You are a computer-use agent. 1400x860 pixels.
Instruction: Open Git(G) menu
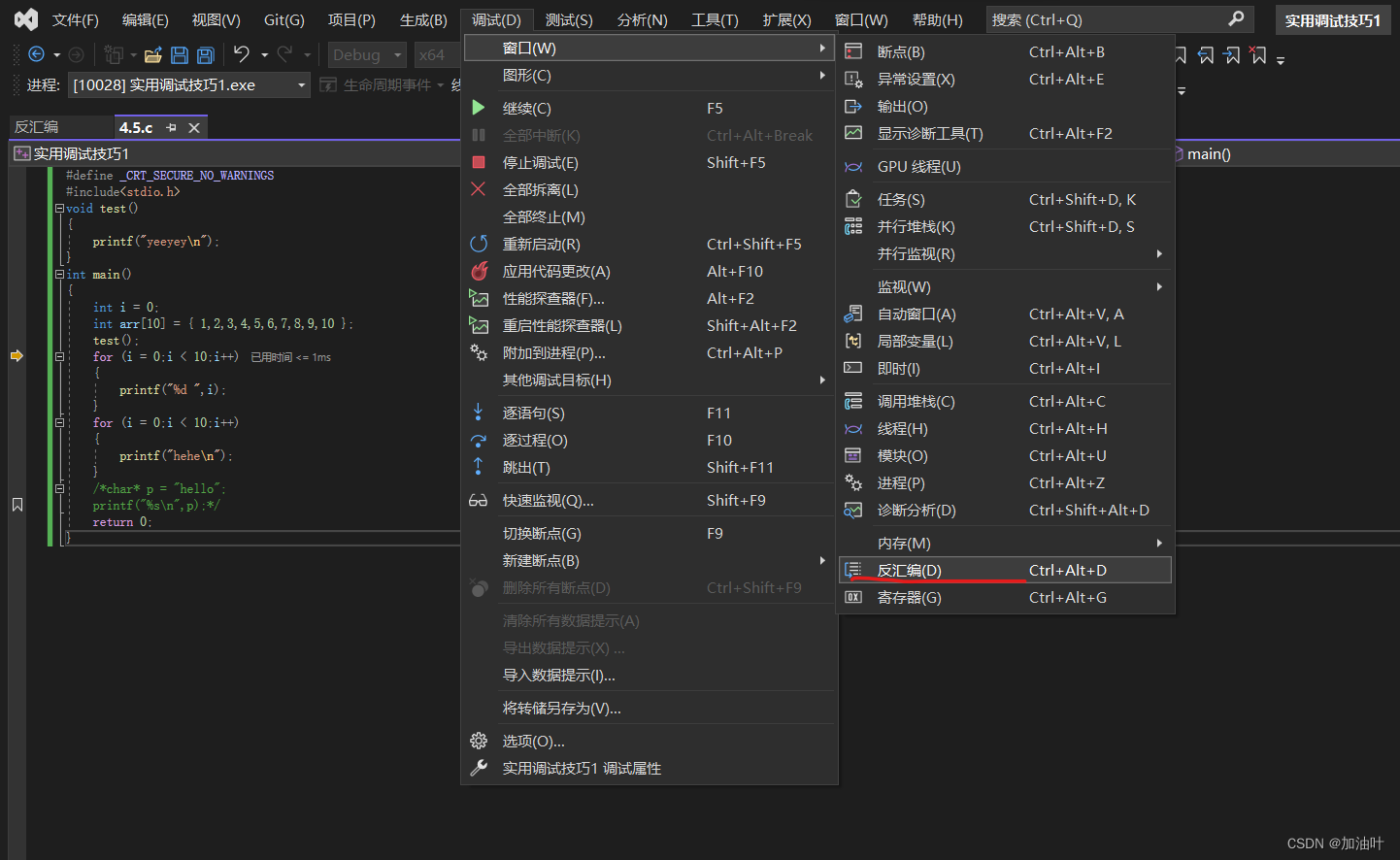click(x=284, y=19)
